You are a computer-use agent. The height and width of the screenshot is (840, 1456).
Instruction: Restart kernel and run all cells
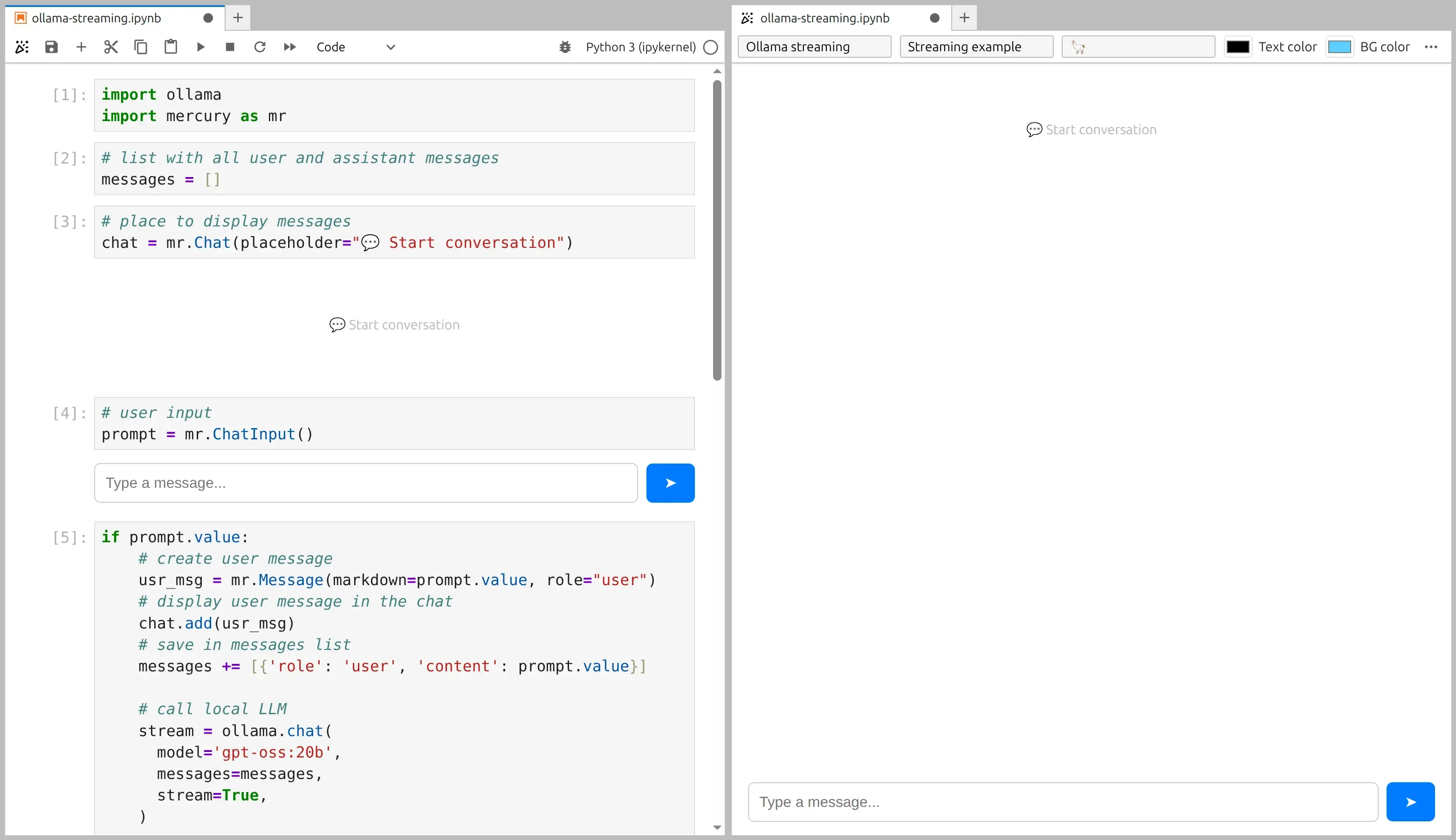[x=290, y=47]
